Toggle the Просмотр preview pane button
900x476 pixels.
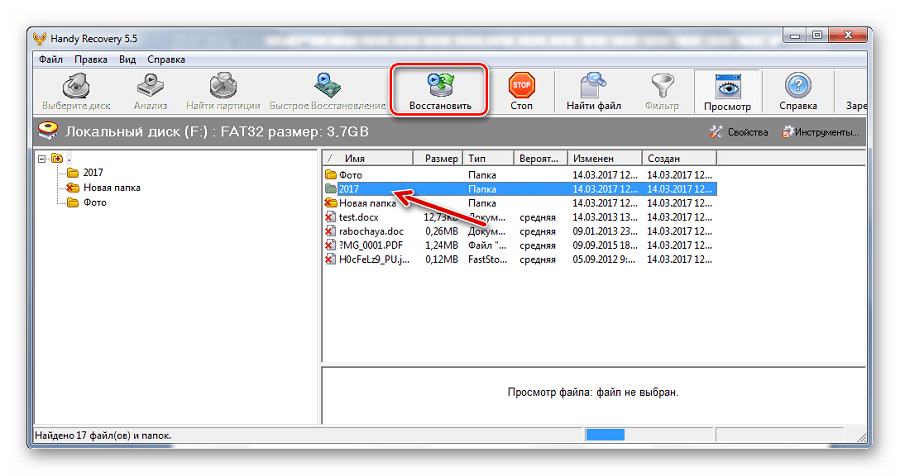[727, 92]
